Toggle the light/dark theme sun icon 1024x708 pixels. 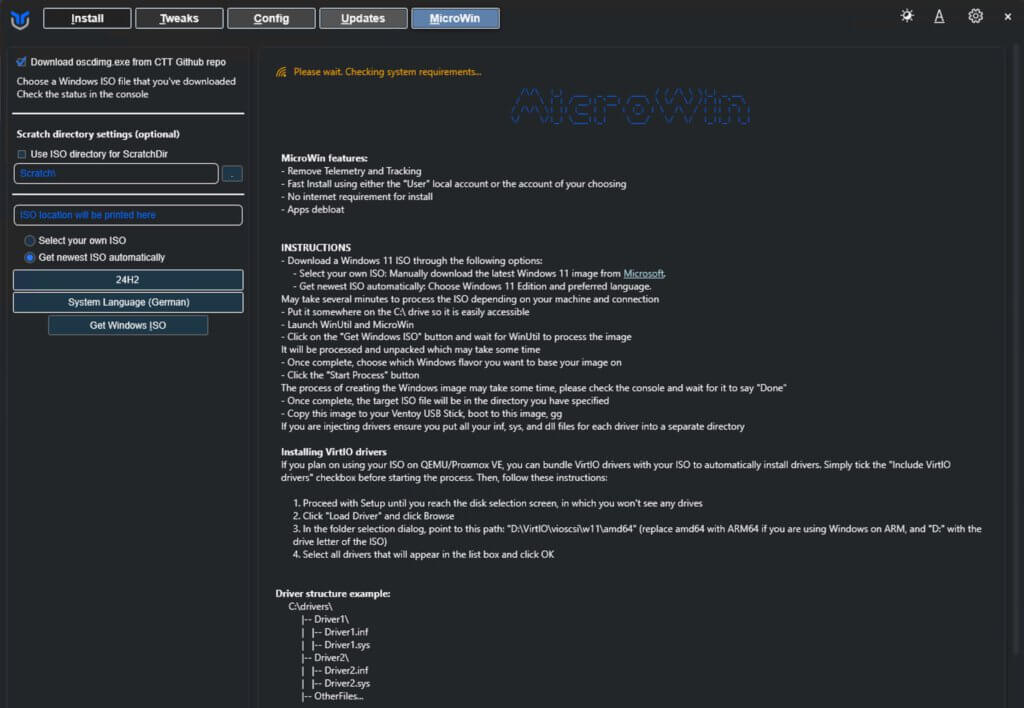click(907, 16)
